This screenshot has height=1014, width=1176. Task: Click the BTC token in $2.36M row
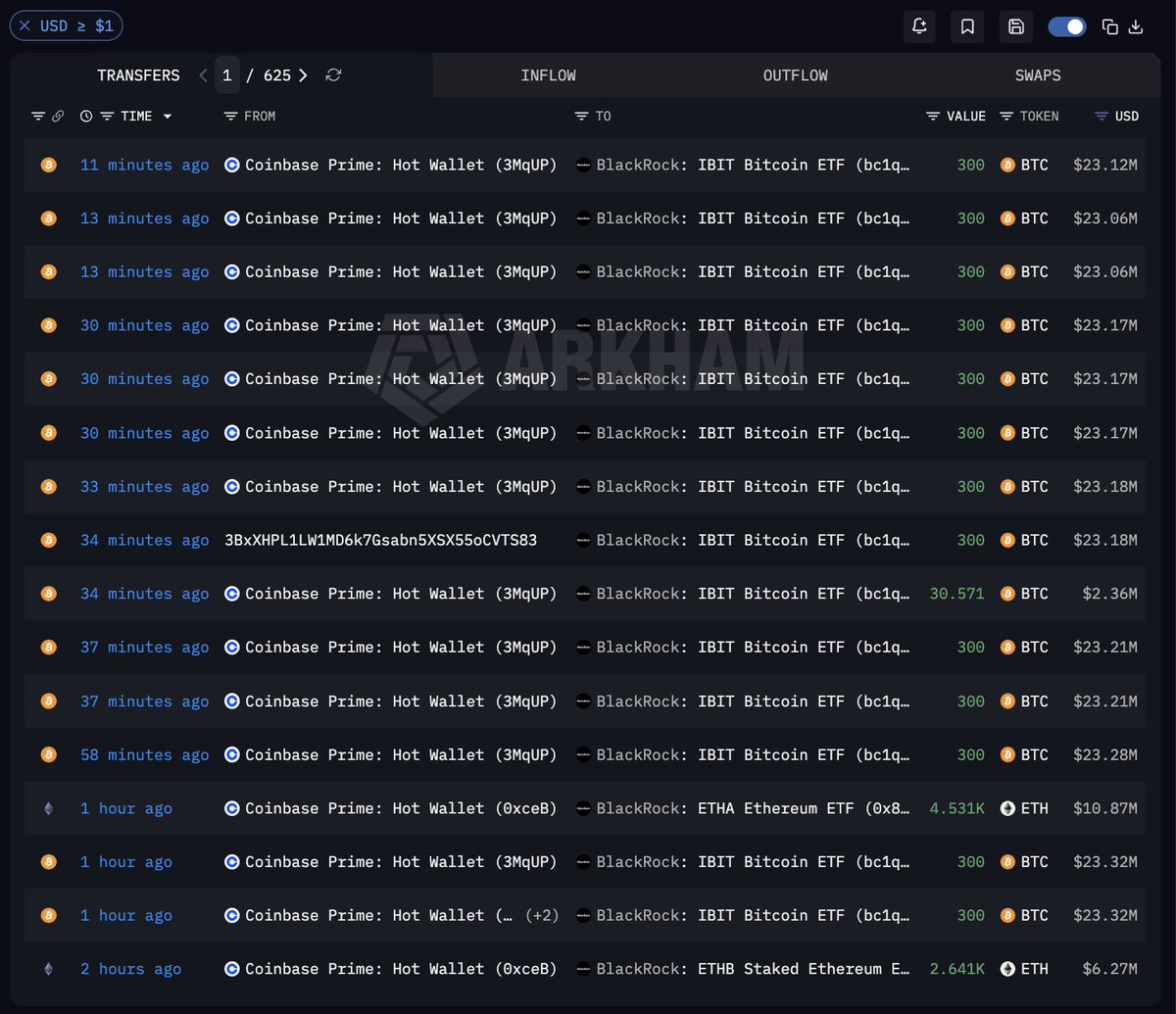[x=1024, y=594]
